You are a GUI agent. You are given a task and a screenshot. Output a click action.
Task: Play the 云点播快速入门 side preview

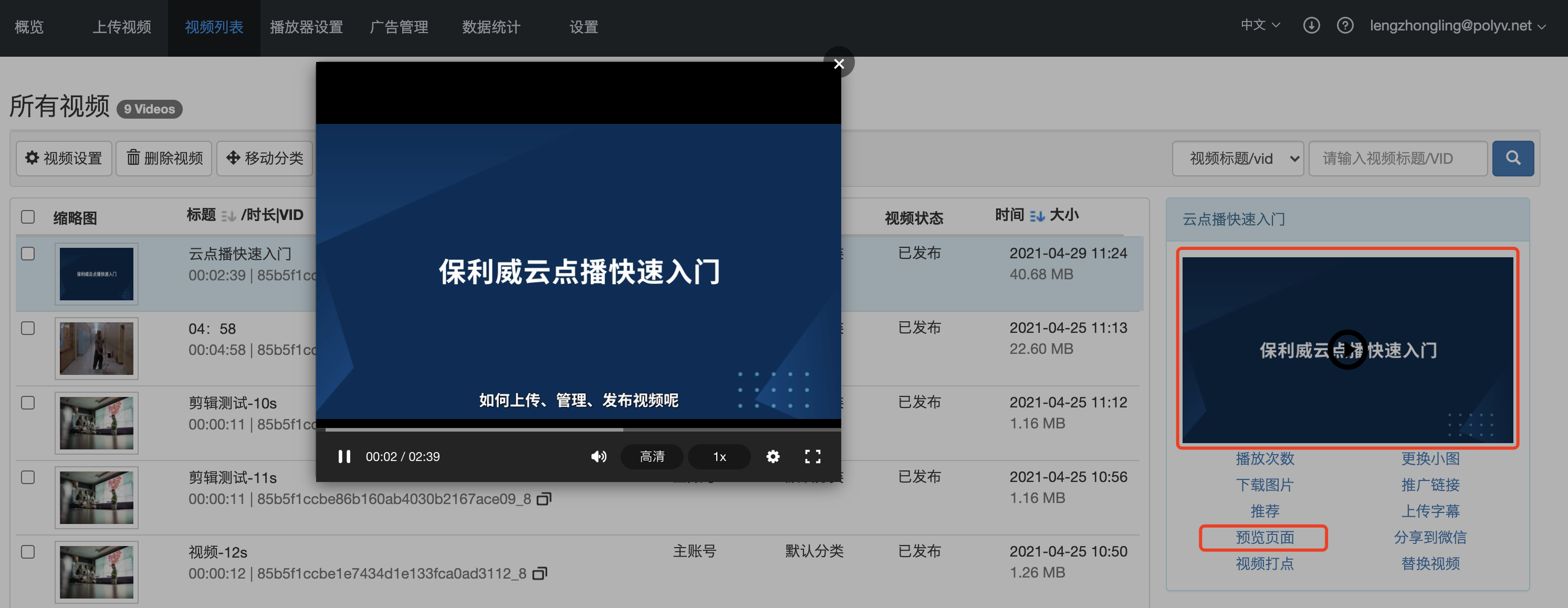point(1347,350)
